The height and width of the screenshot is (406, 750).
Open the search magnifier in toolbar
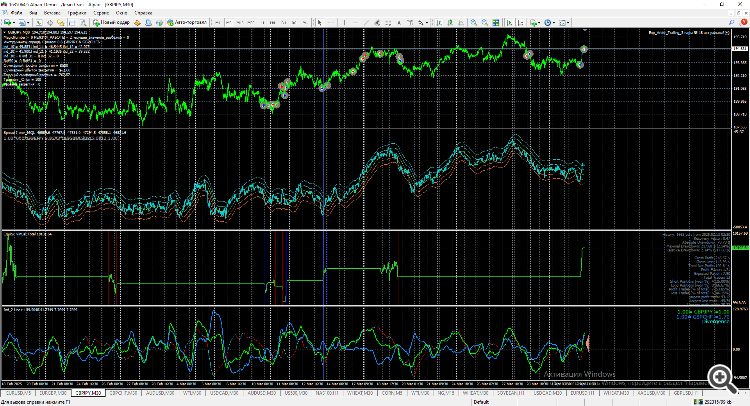tap(732, 22)
